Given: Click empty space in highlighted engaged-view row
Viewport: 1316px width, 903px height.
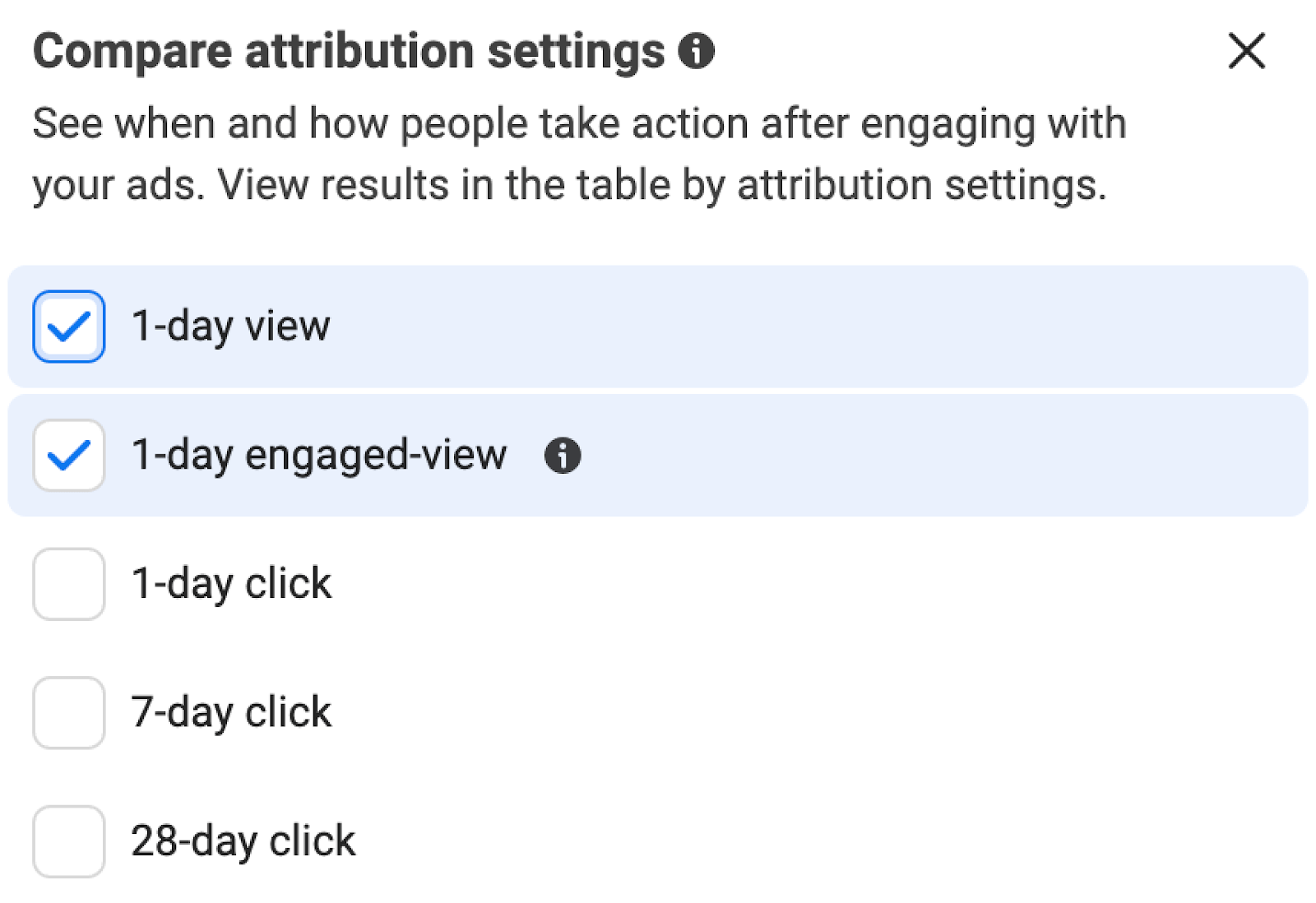Looking at the screenshot, I should [x=905, y=455].
